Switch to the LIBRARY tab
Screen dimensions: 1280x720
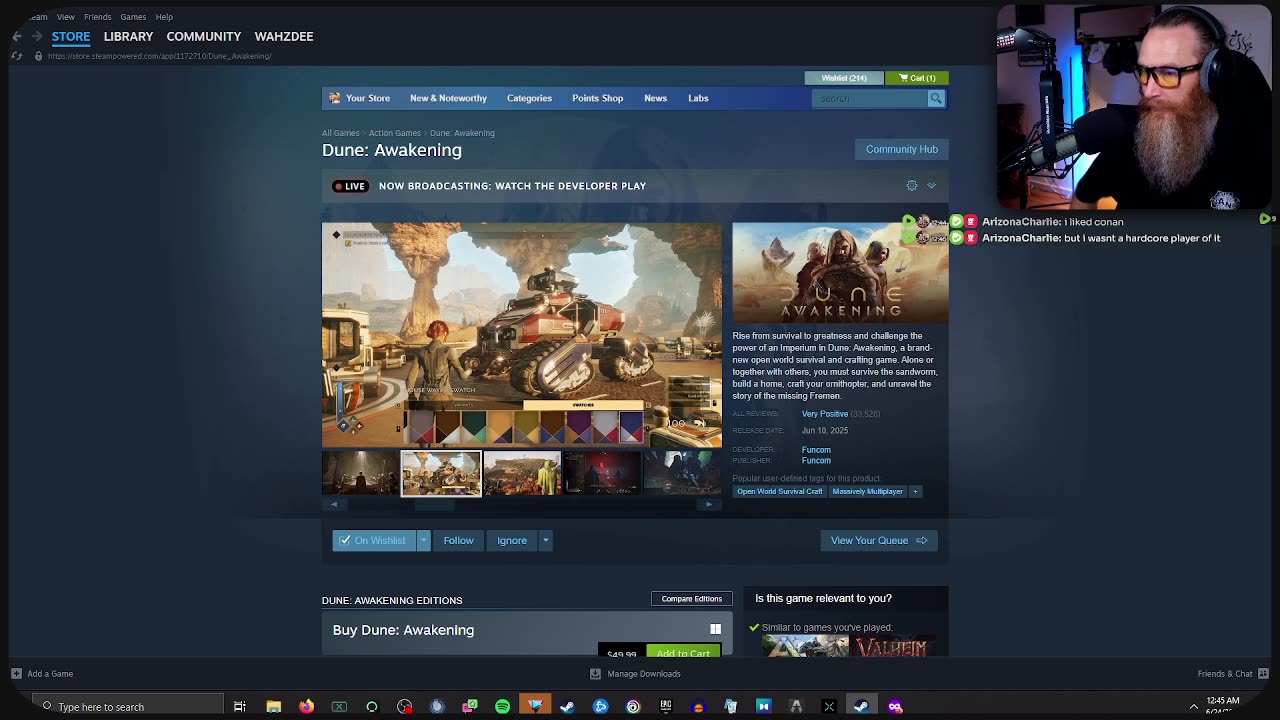click(x=128, y=36)
